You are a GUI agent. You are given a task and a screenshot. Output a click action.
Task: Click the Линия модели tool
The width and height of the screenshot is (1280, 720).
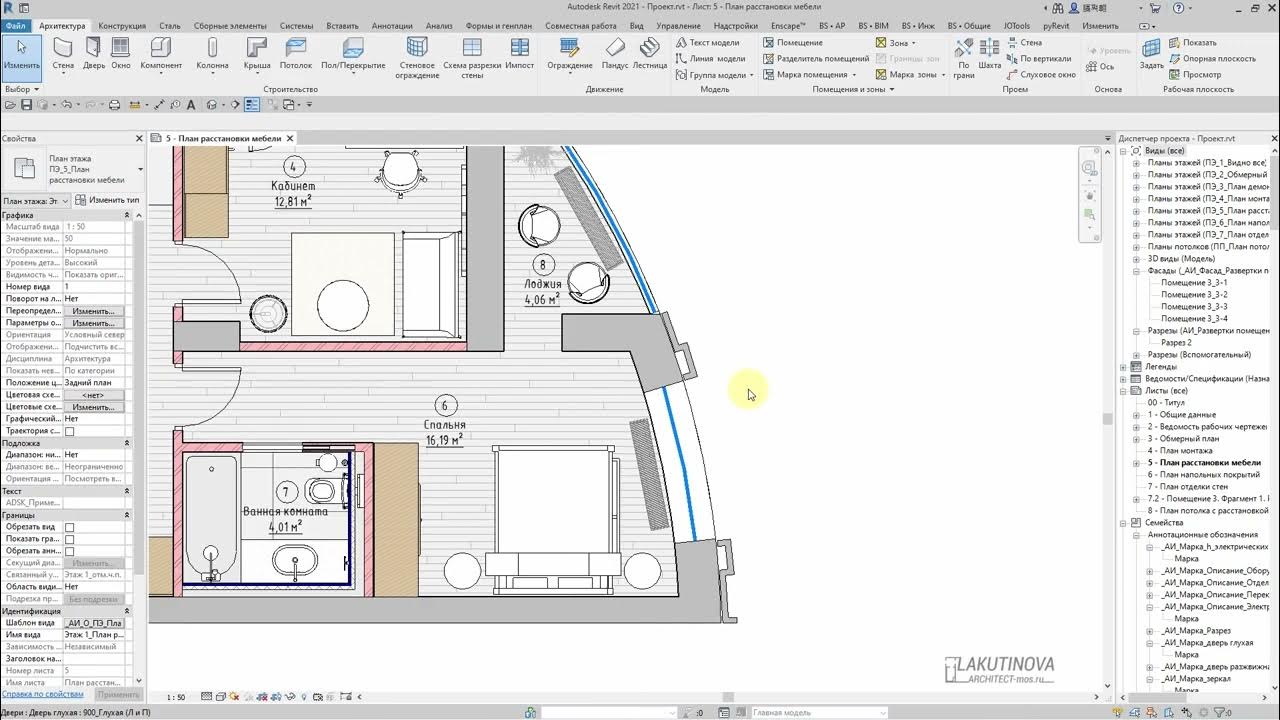pos(709,59)
